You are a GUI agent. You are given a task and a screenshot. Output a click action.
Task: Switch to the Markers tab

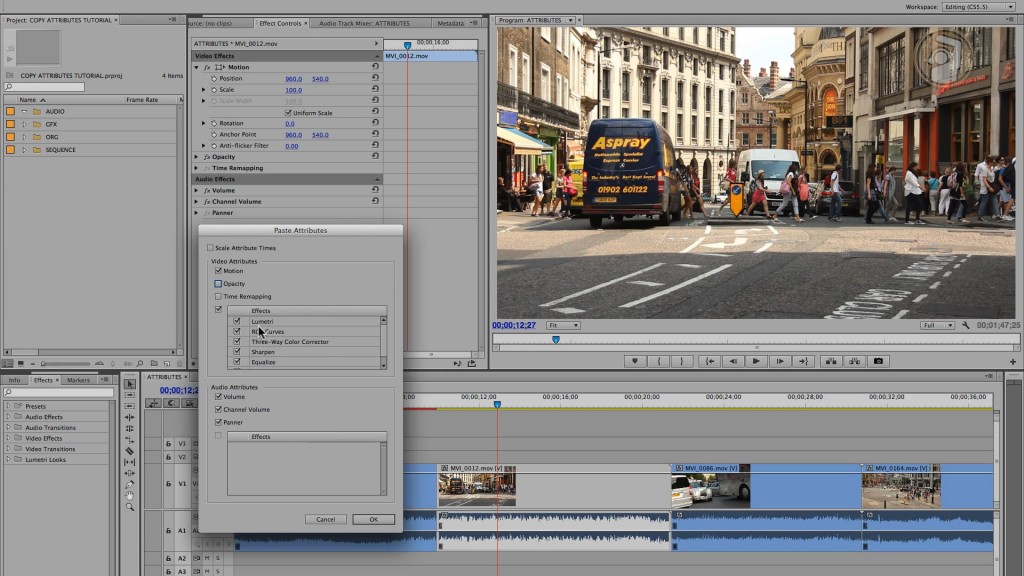pyautogui.click(x=78, y=380)
